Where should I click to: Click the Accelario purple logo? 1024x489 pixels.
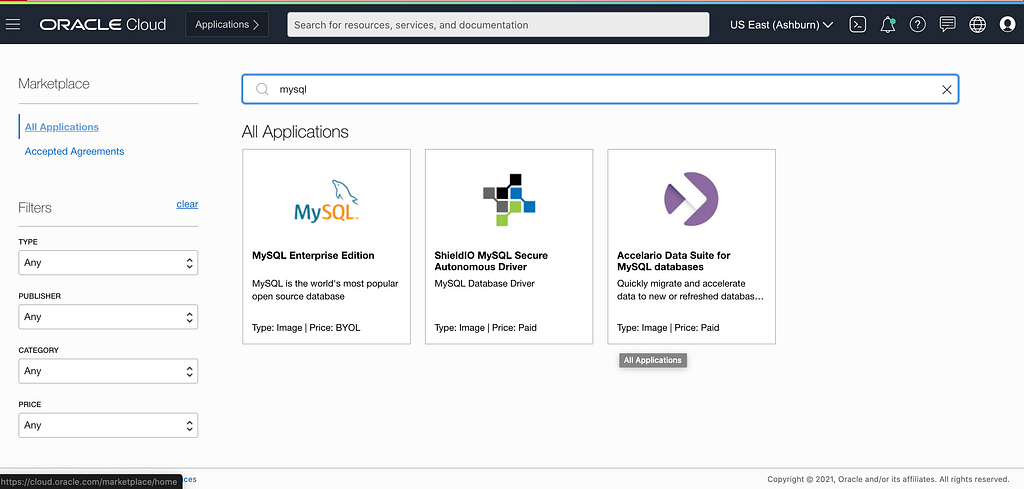[691, 199]
